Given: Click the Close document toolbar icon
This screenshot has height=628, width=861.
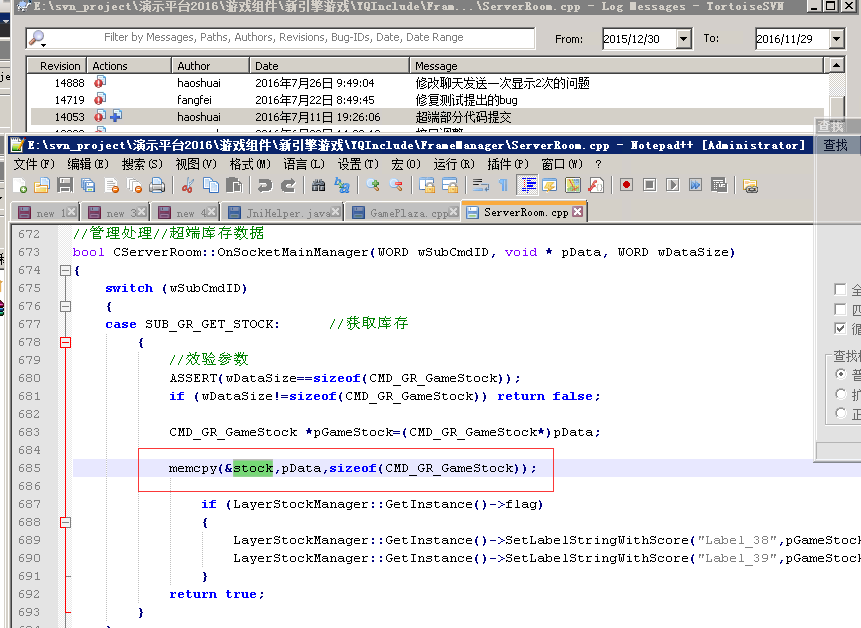Looking at the screenshot, I should click(x=112, y=186).
